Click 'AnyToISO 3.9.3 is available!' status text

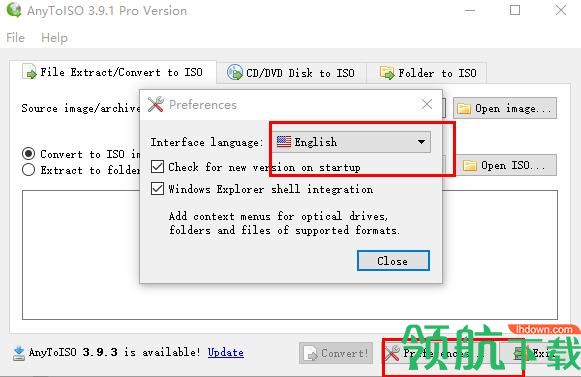coord(114,352)
